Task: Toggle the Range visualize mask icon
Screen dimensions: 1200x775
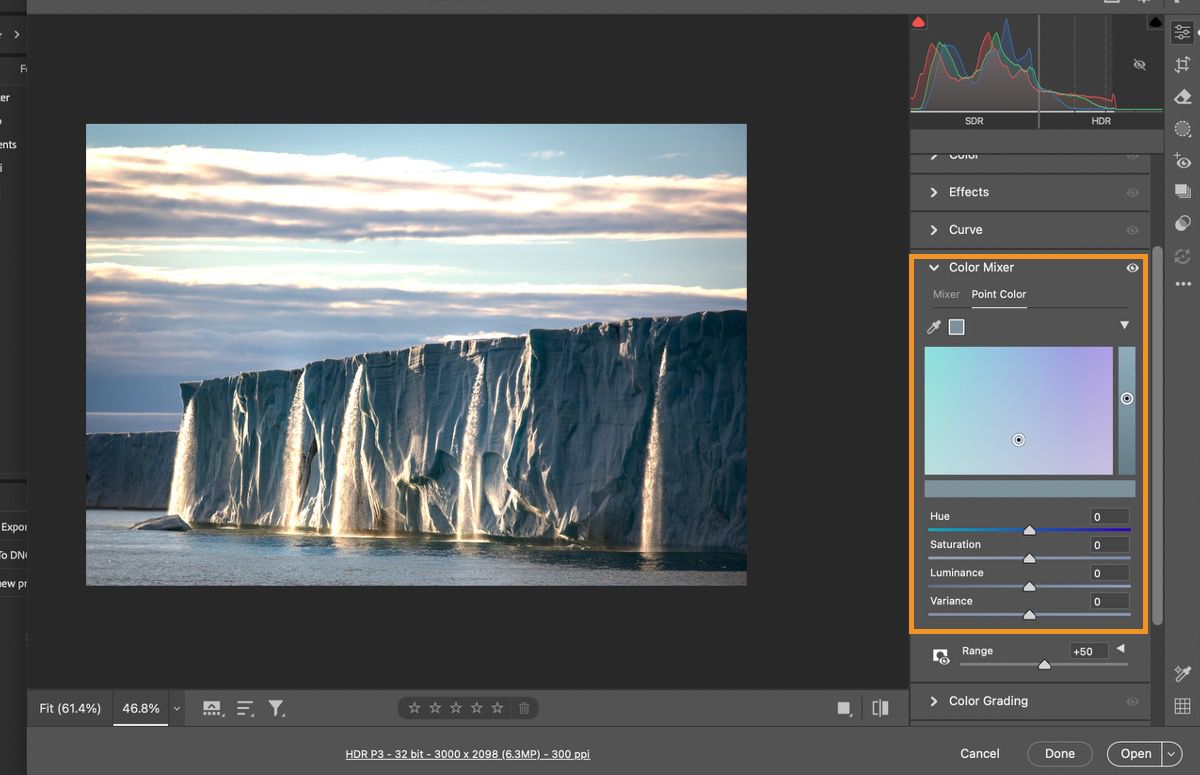Action: click(940, 657)
